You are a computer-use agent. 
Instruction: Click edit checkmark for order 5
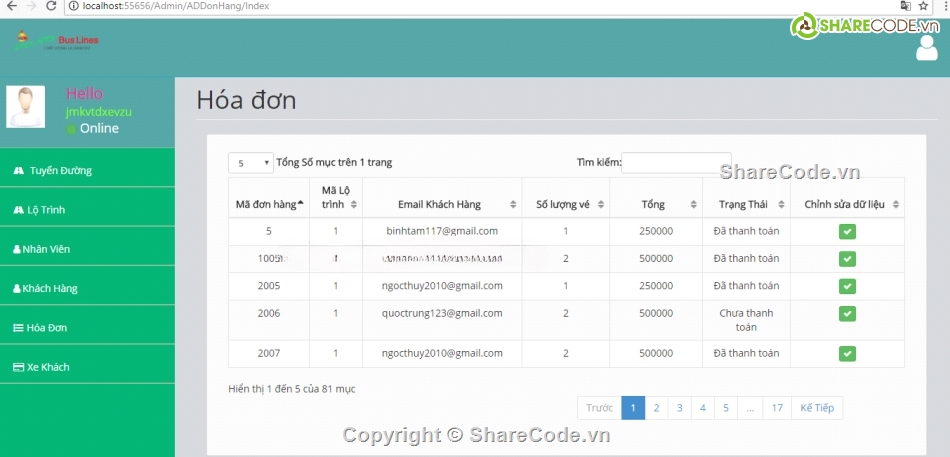[847, 232]
